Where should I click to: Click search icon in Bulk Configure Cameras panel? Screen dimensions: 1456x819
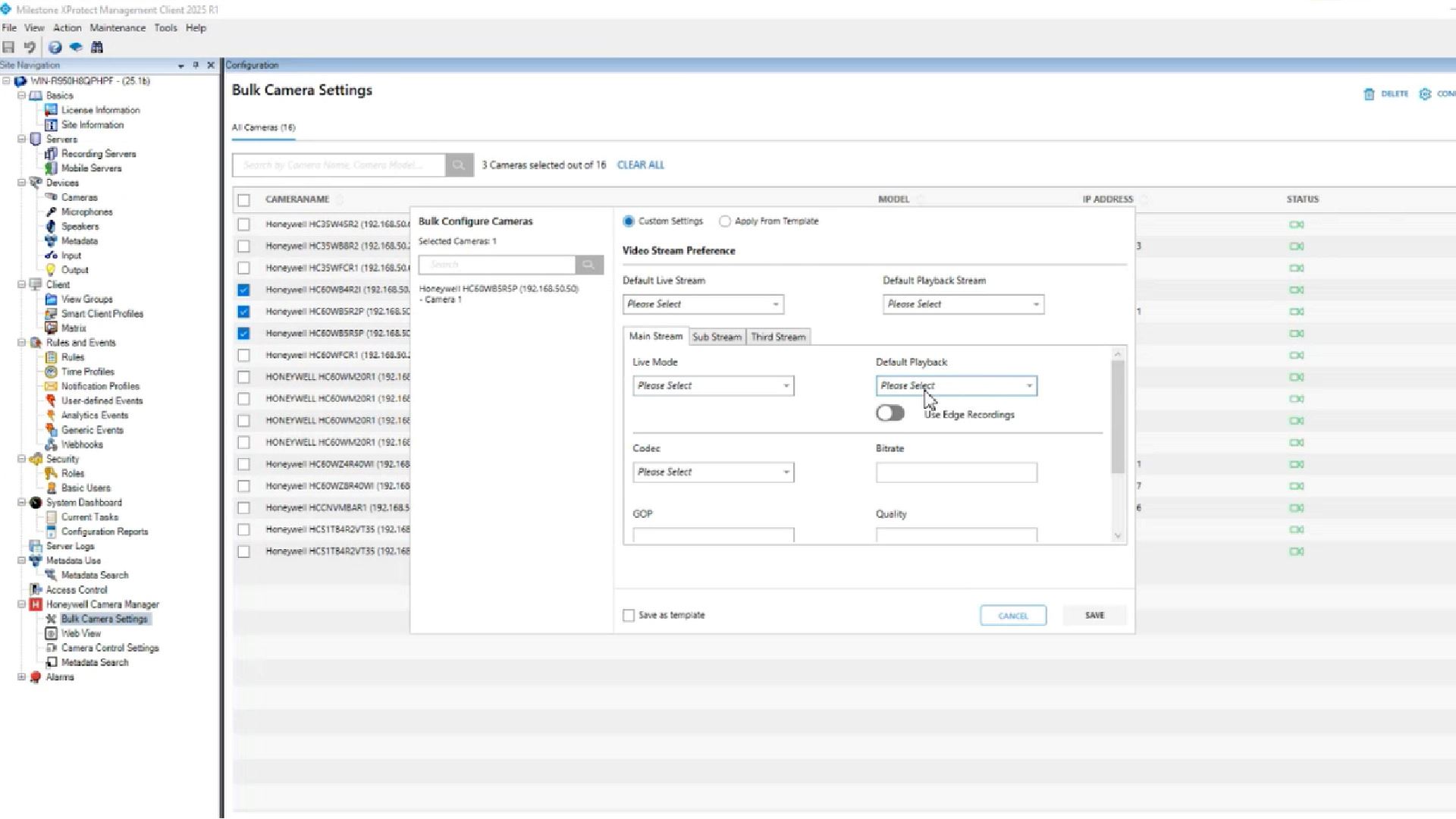588,265
